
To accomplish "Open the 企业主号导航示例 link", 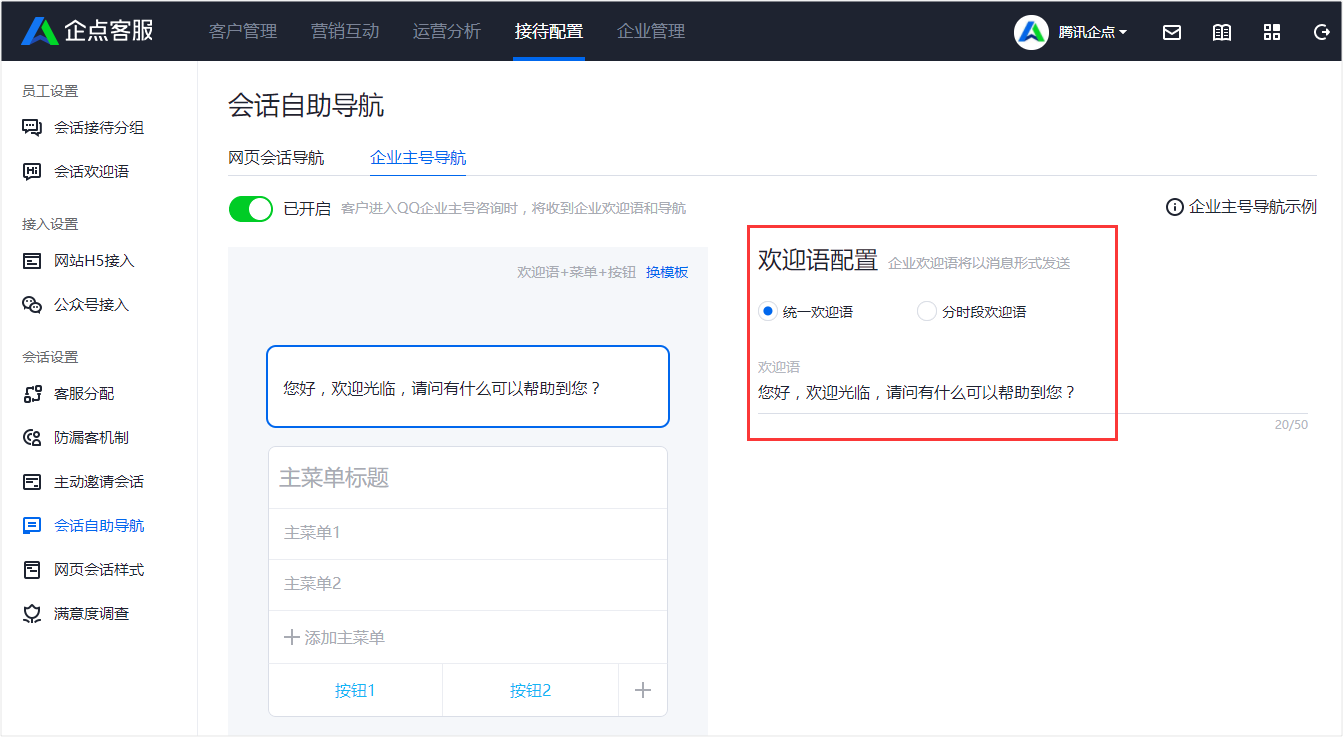I will coord(1253,207).
